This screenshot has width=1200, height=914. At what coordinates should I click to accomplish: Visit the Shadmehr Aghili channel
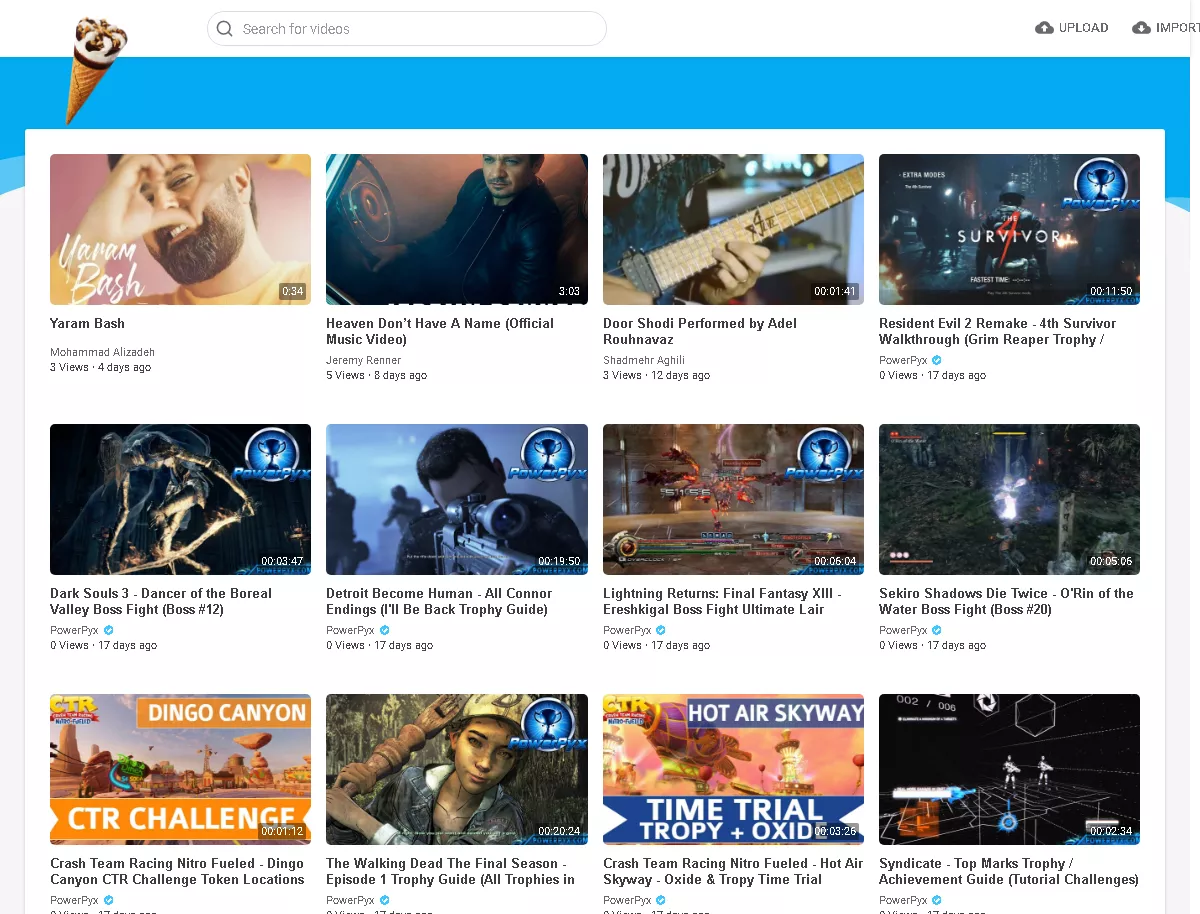point(644,360)
